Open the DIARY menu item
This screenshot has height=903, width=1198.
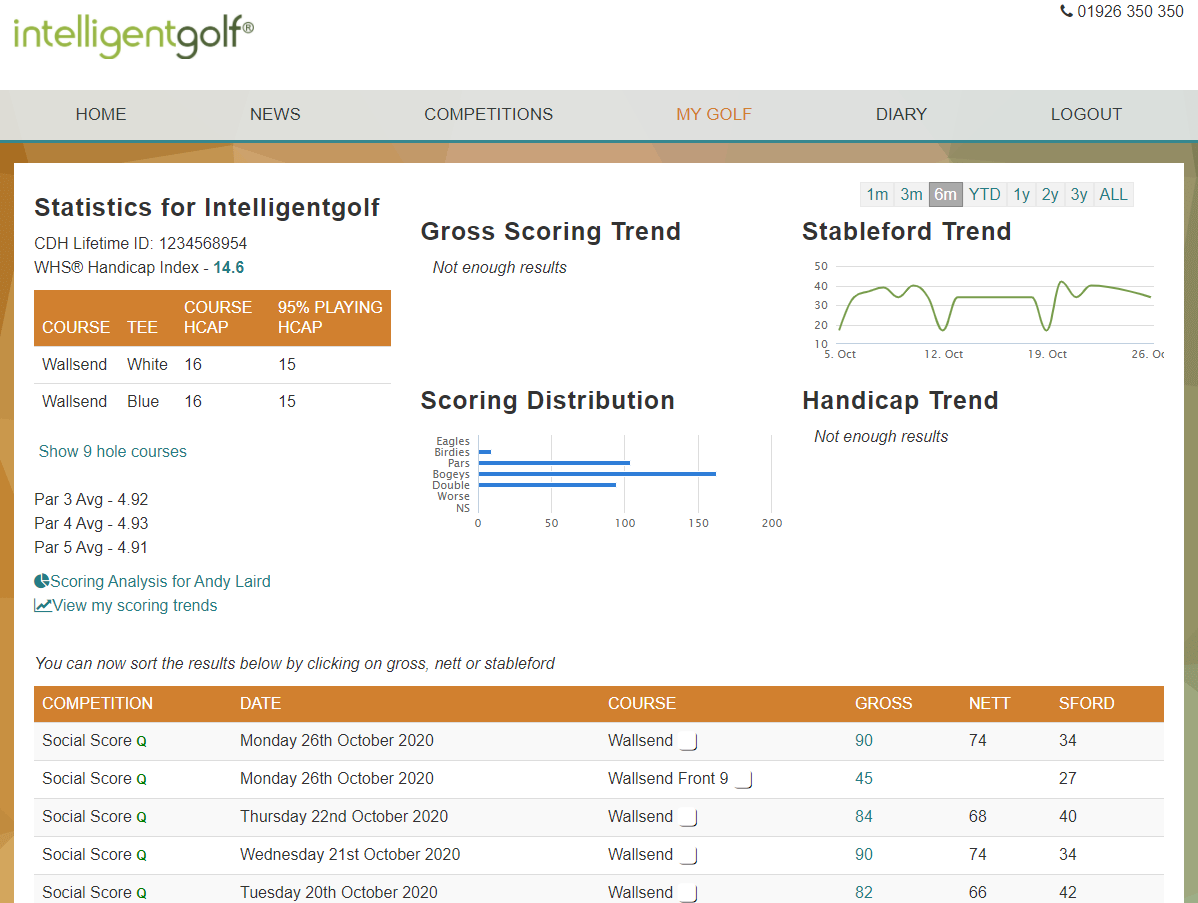(901, 115)
